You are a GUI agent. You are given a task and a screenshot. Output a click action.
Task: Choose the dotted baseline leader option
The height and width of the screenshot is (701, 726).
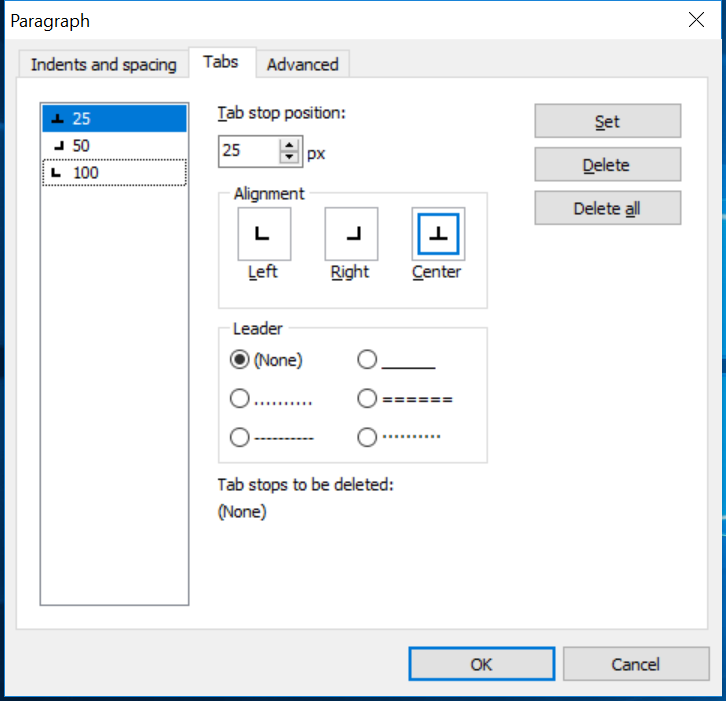pyautogui.click(x=240, y=399)
